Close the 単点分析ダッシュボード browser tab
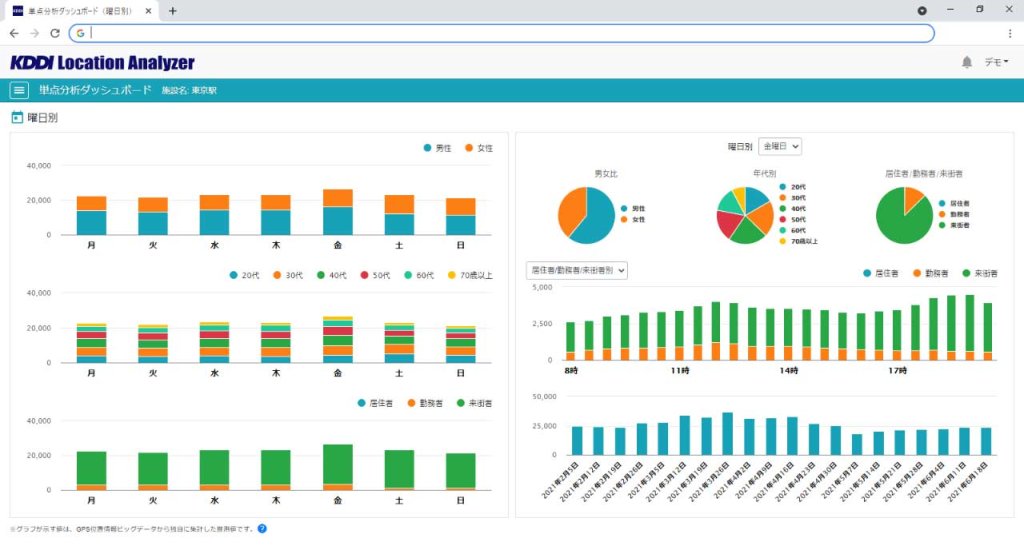This screenshot has height=550, width=1024. (x=150, y=11)
